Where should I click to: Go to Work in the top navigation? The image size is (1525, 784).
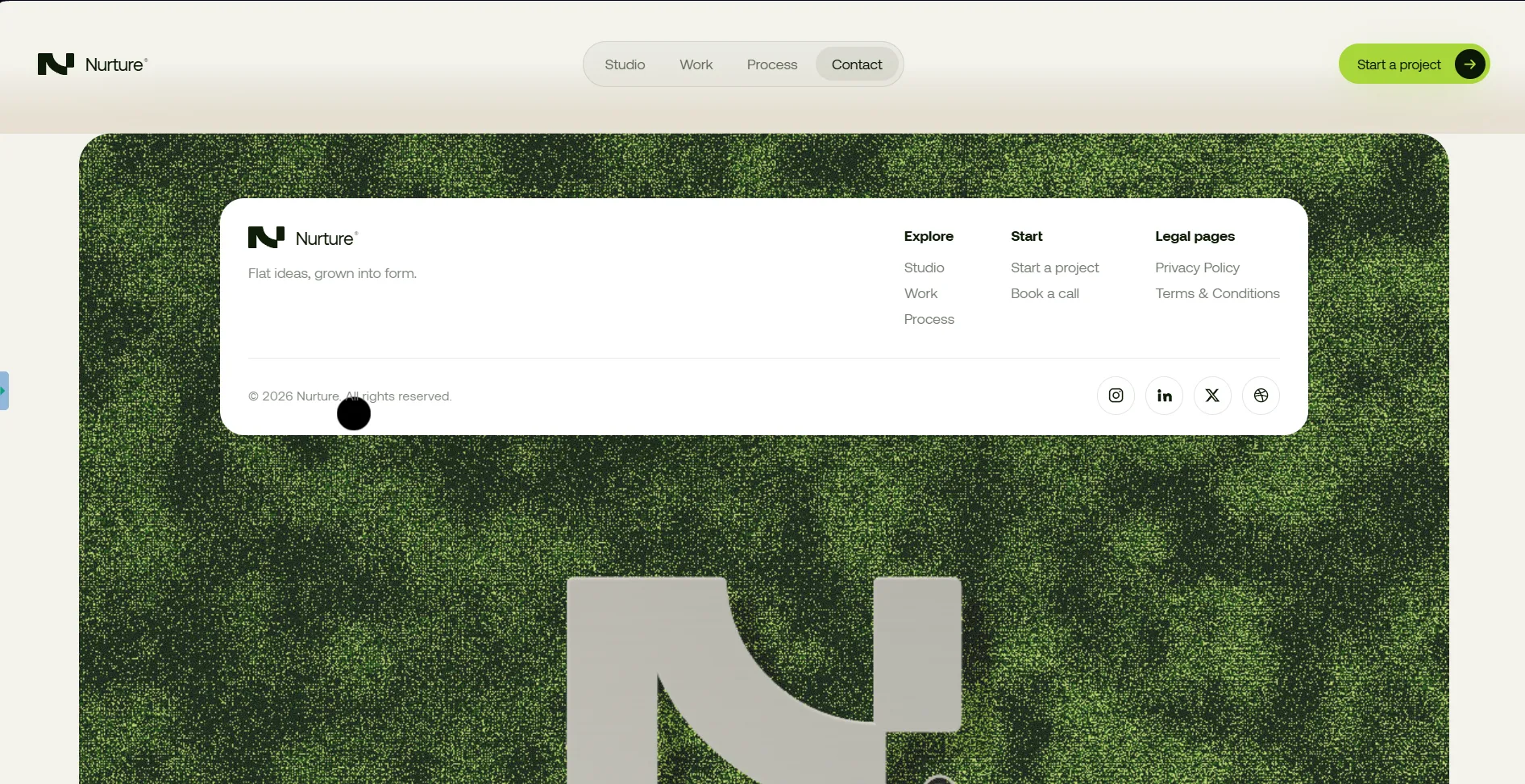696,64
